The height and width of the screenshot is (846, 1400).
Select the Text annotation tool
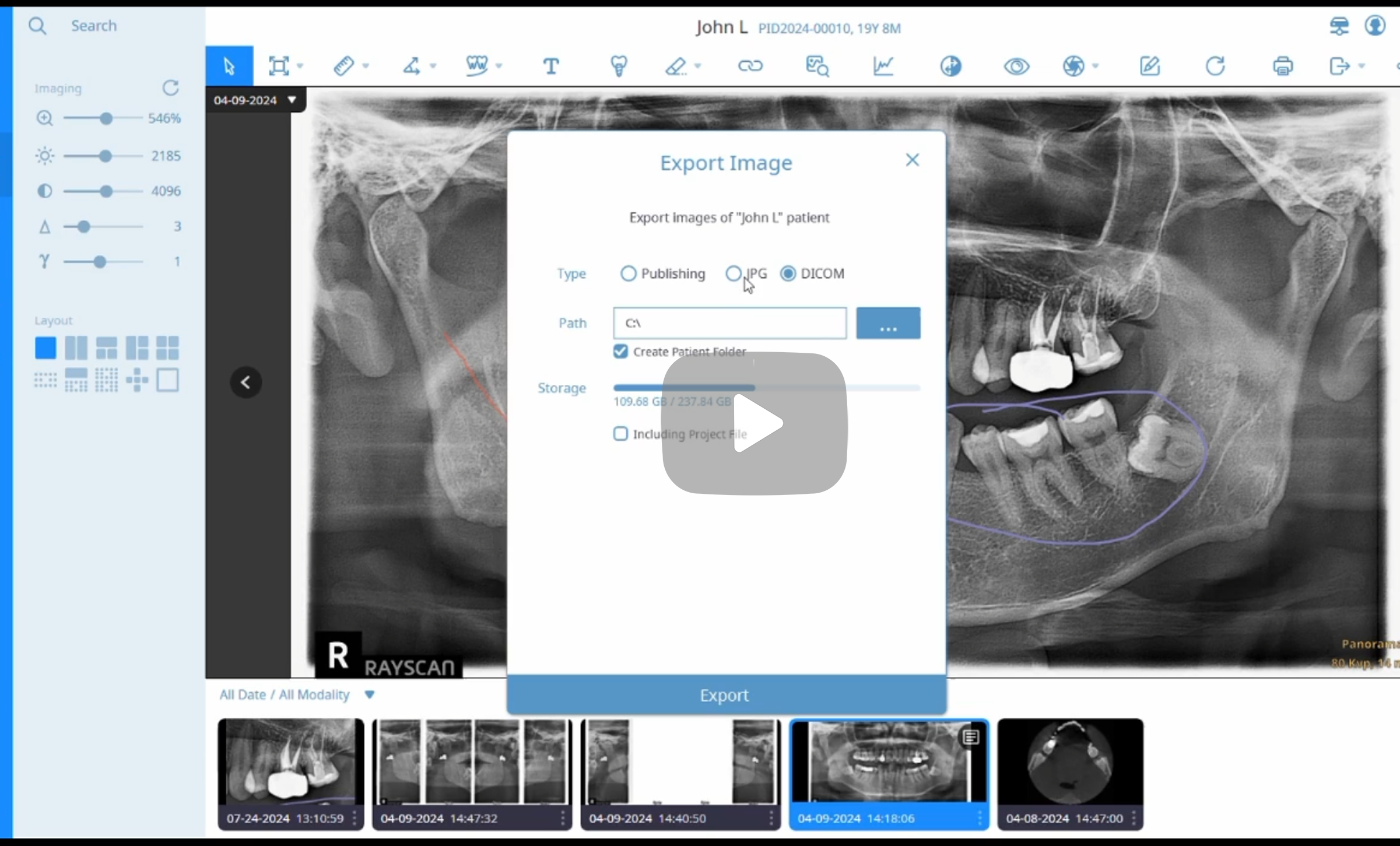(x=550, y=66)
